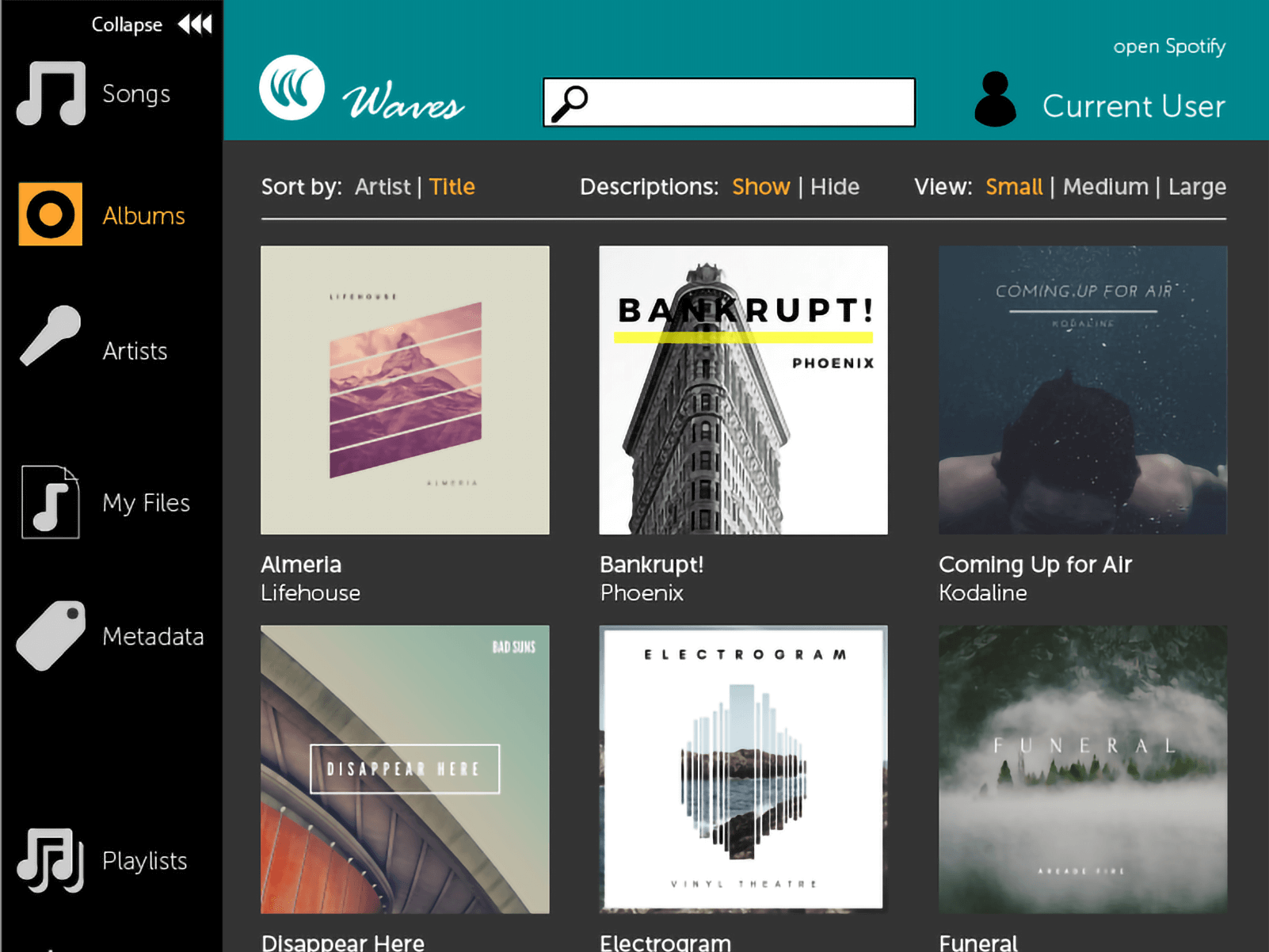Screen dimensions: 1269x952
Task: Click the Current User profile icon
Action: pos(995,101)
